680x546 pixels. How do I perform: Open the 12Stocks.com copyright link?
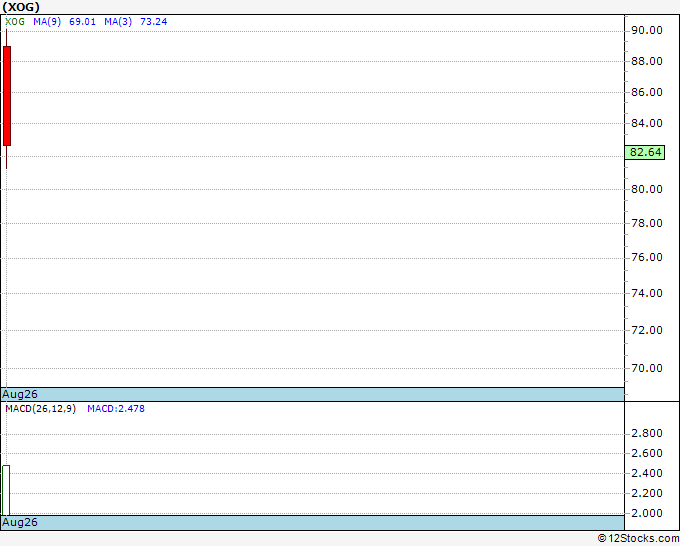point(638,539)
